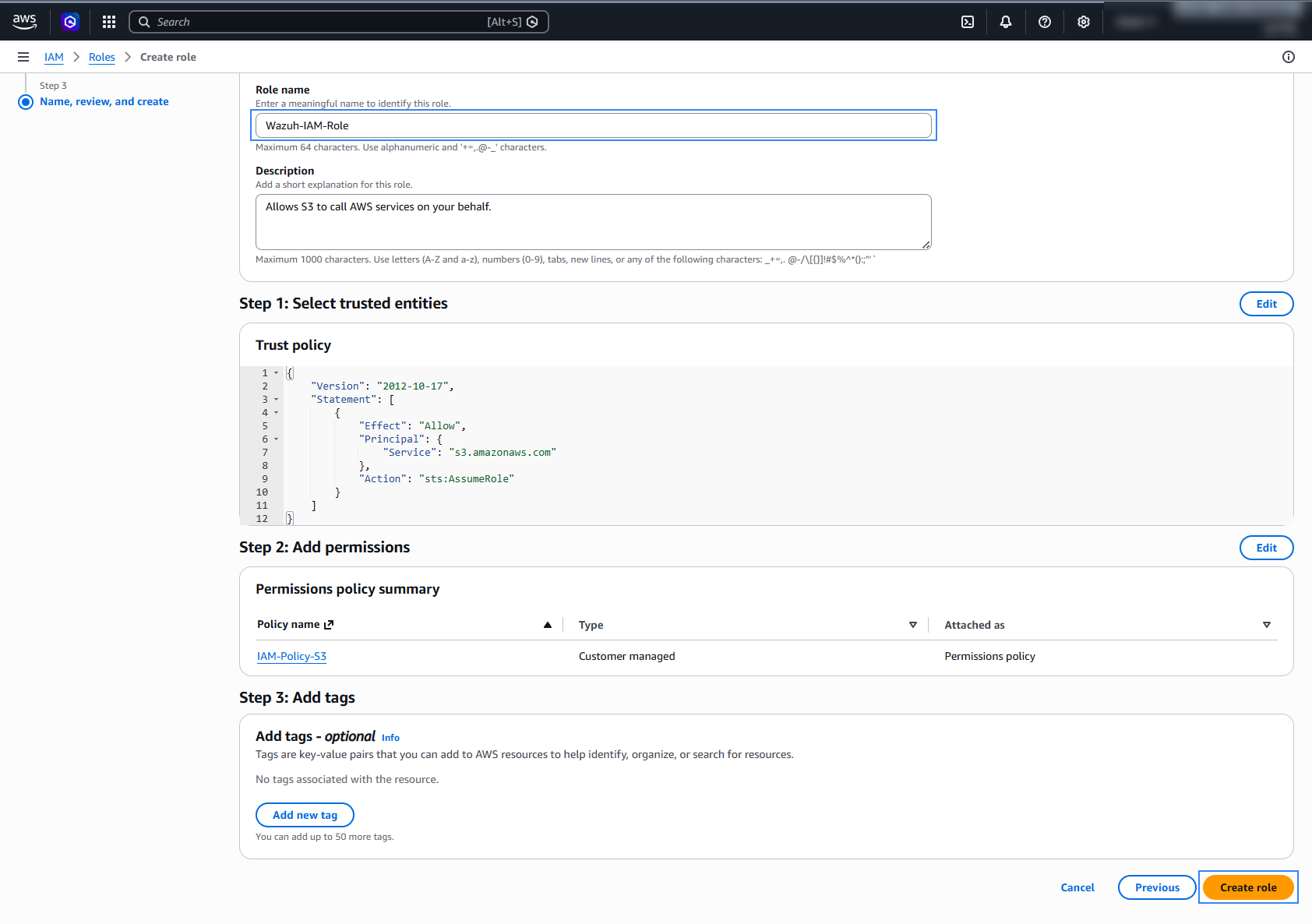Collapse code fold at line 4
Image resolution: width=1312 pixels, height=924 pixels.
click(276, 413)
